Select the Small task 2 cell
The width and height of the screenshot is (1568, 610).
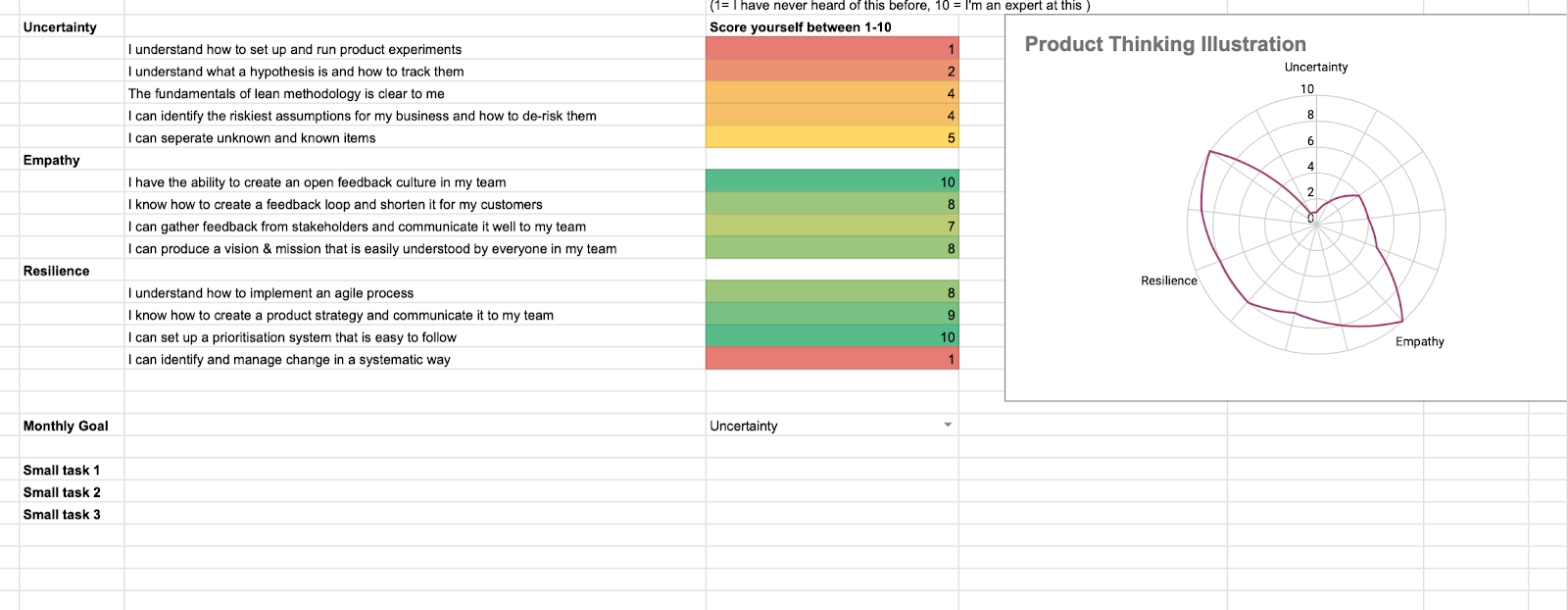pos(62,492)
